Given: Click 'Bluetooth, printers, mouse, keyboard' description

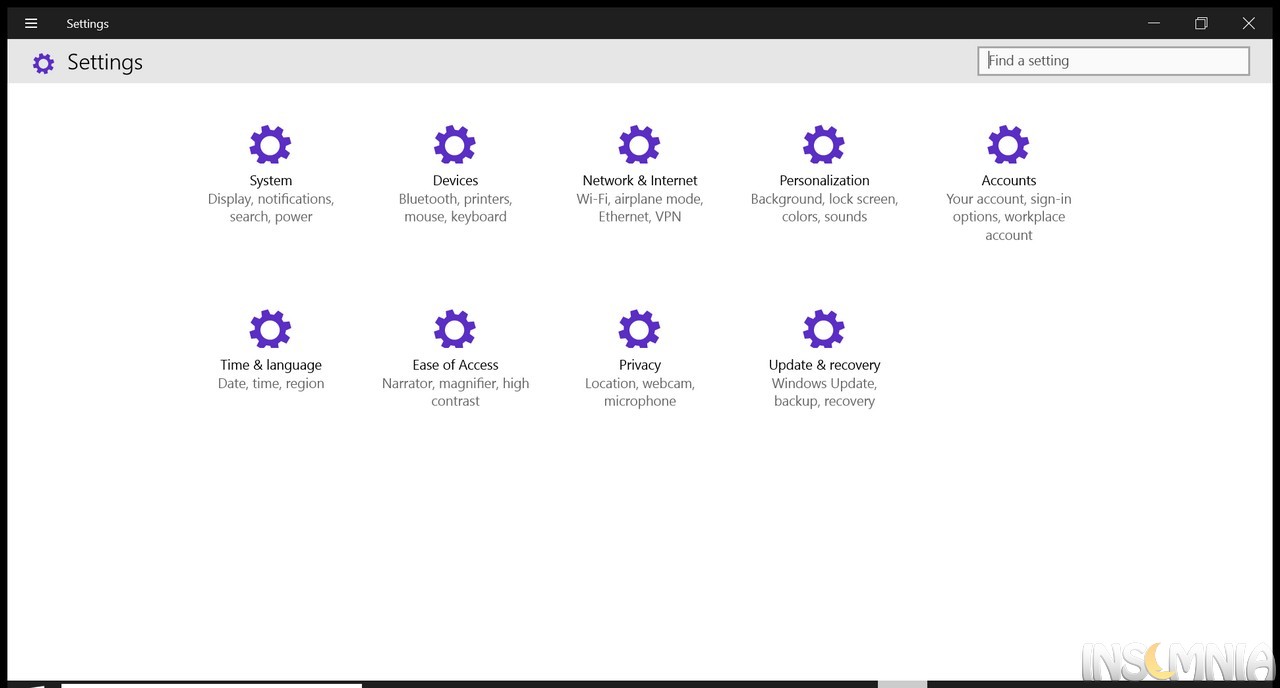Looking at the screenshot, I should coord(455,208).
